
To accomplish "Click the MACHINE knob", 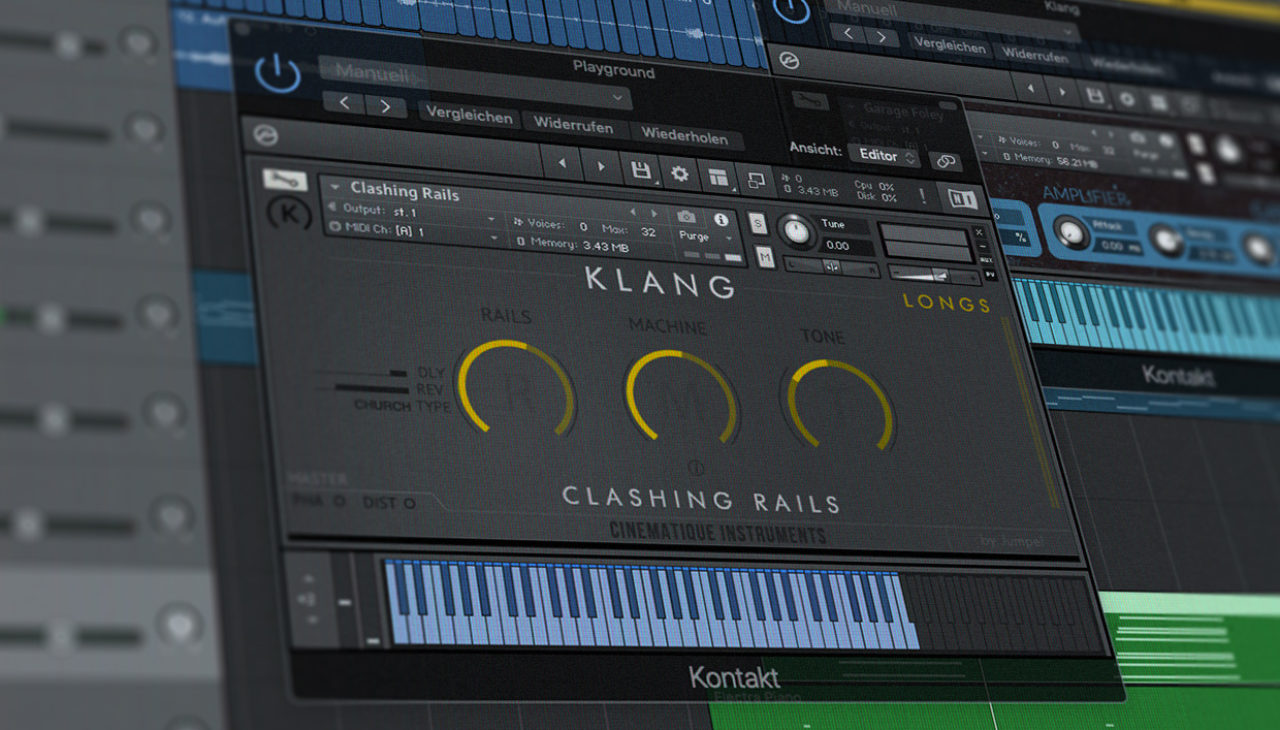I will pyautogui.click(x=682, y=398).
